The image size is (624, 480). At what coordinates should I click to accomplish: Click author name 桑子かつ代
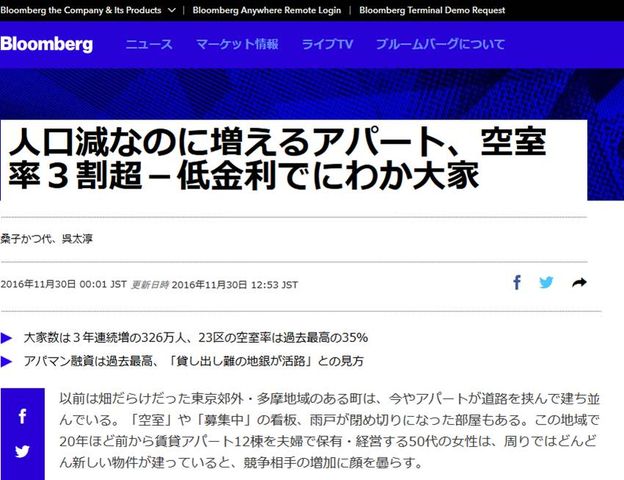(x=26, y=239)
